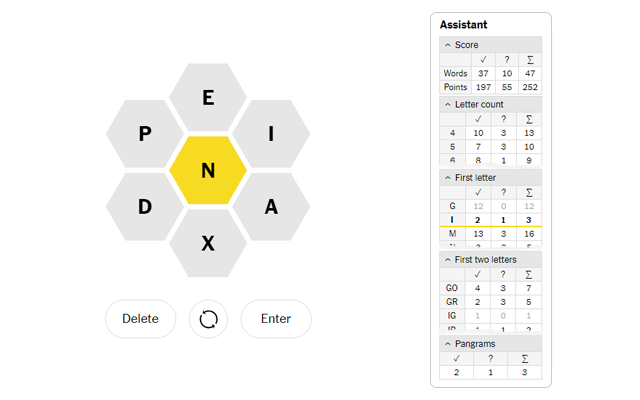Click the Points row in Score table
The height and width of the screenshot is (400, 640).
click(x=491, y=87)
